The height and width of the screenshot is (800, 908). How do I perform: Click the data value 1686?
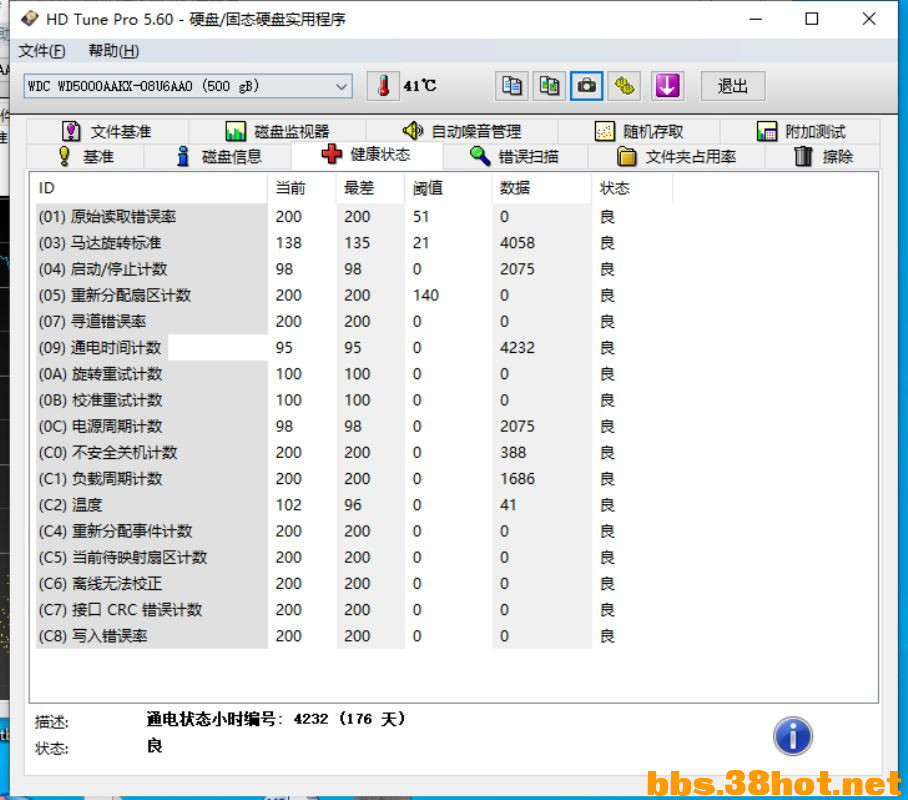[x=517, y=478]
